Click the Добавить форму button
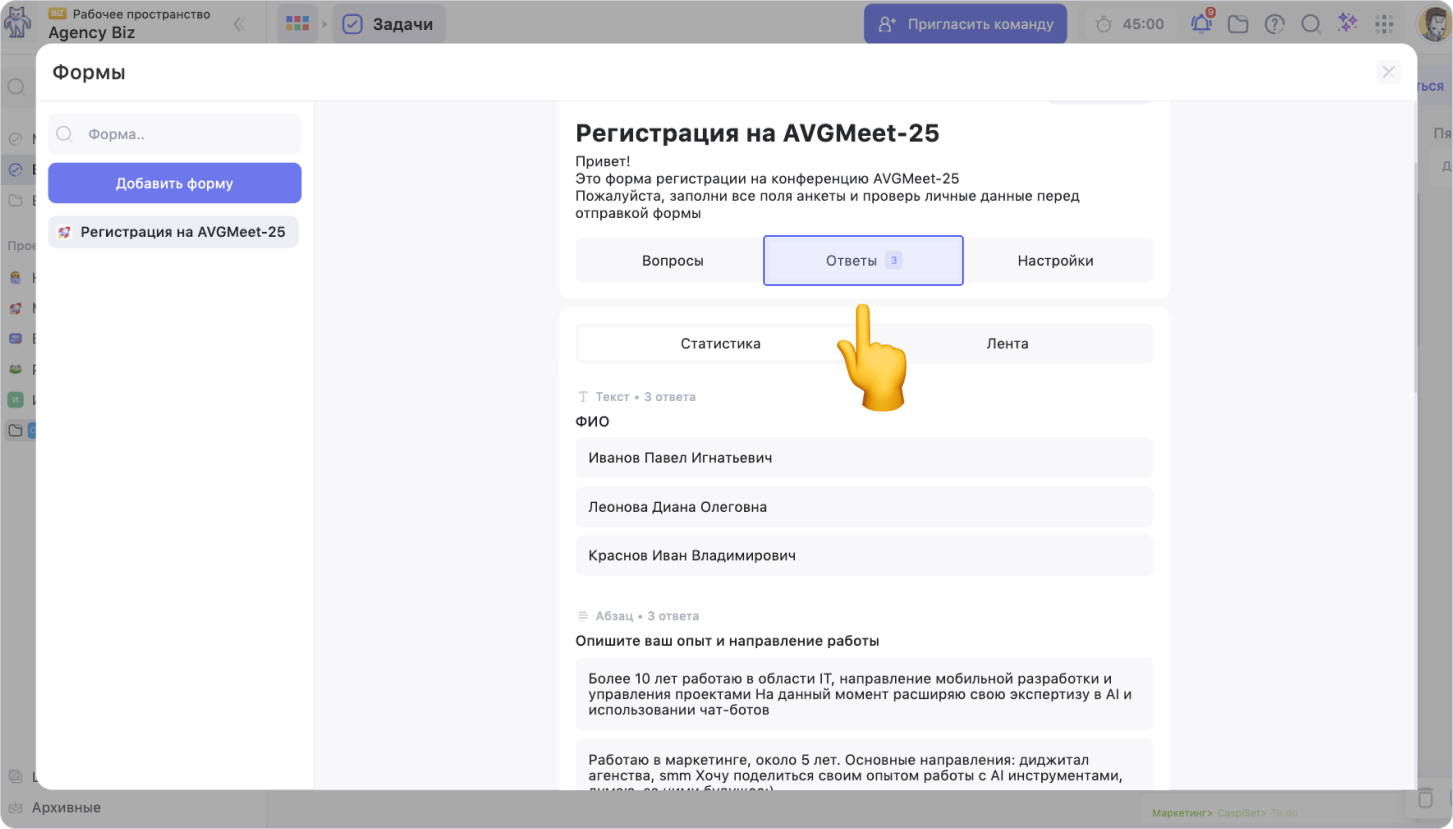1453x829 pixels. pyautogui.click(x=174, y=184)
